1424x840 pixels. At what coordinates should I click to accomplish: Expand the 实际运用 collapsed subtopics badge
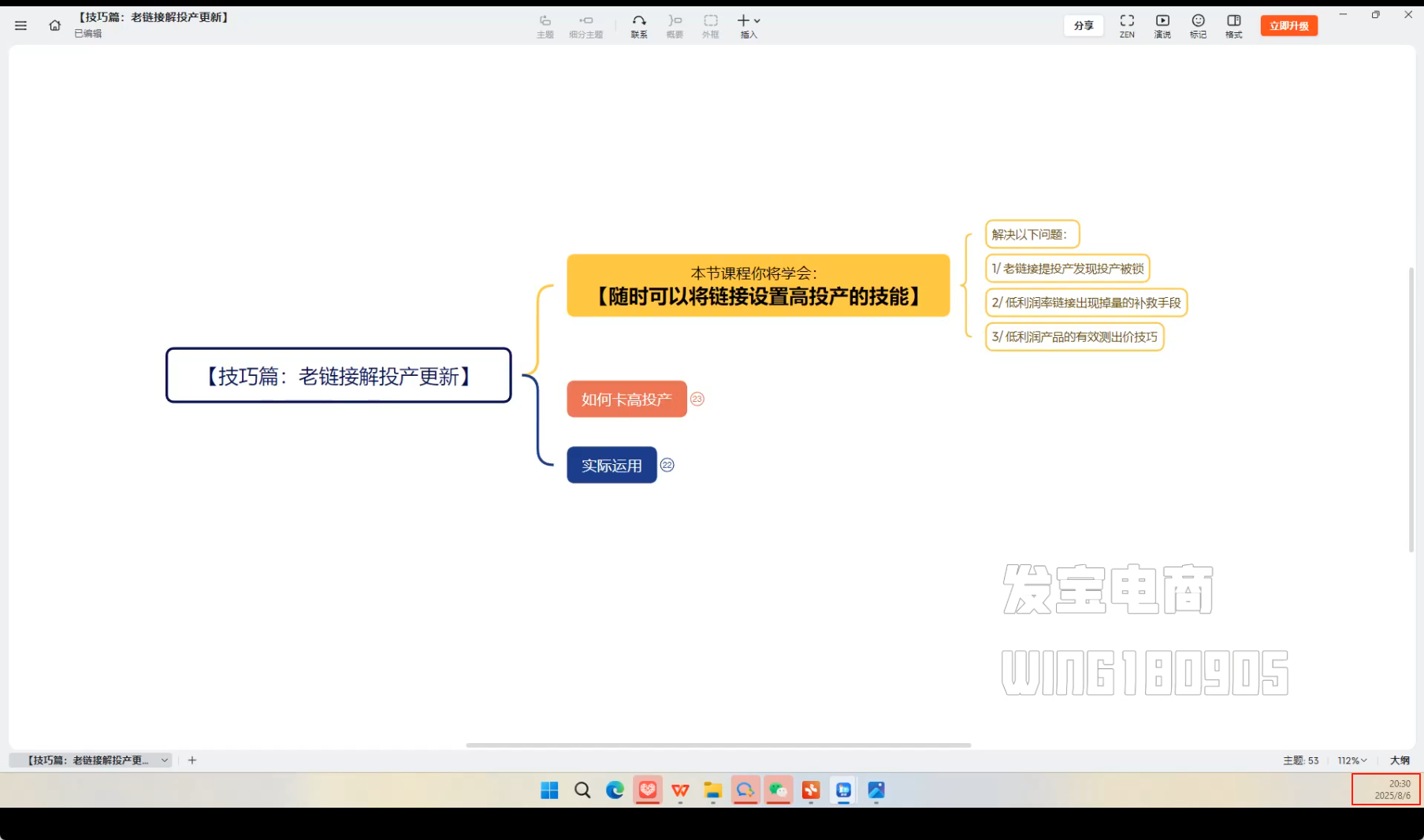(667, 465)
